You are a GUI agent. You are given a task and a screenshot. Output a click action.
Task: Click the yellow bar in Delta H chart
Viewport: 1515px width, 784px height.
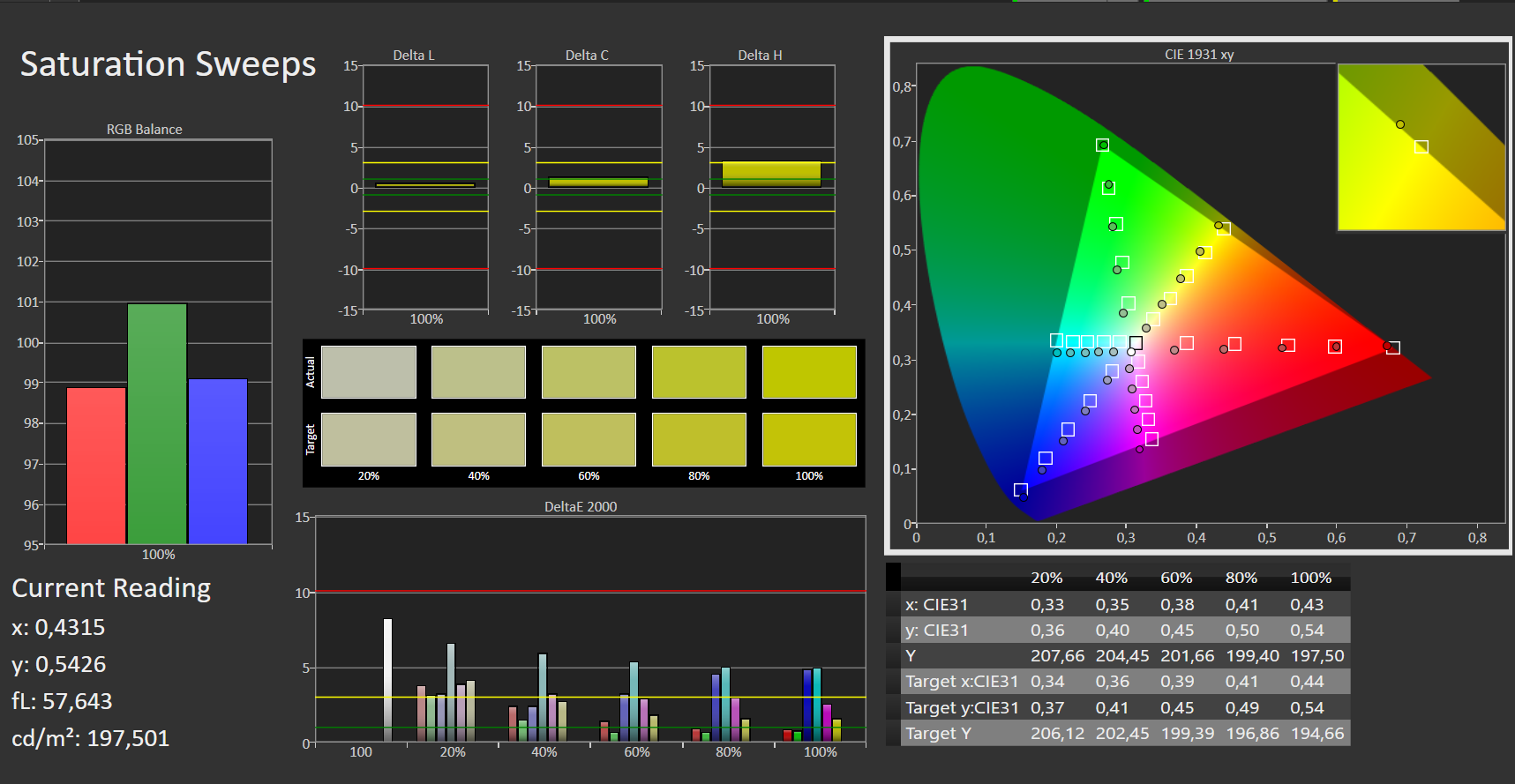click(771, 175)
